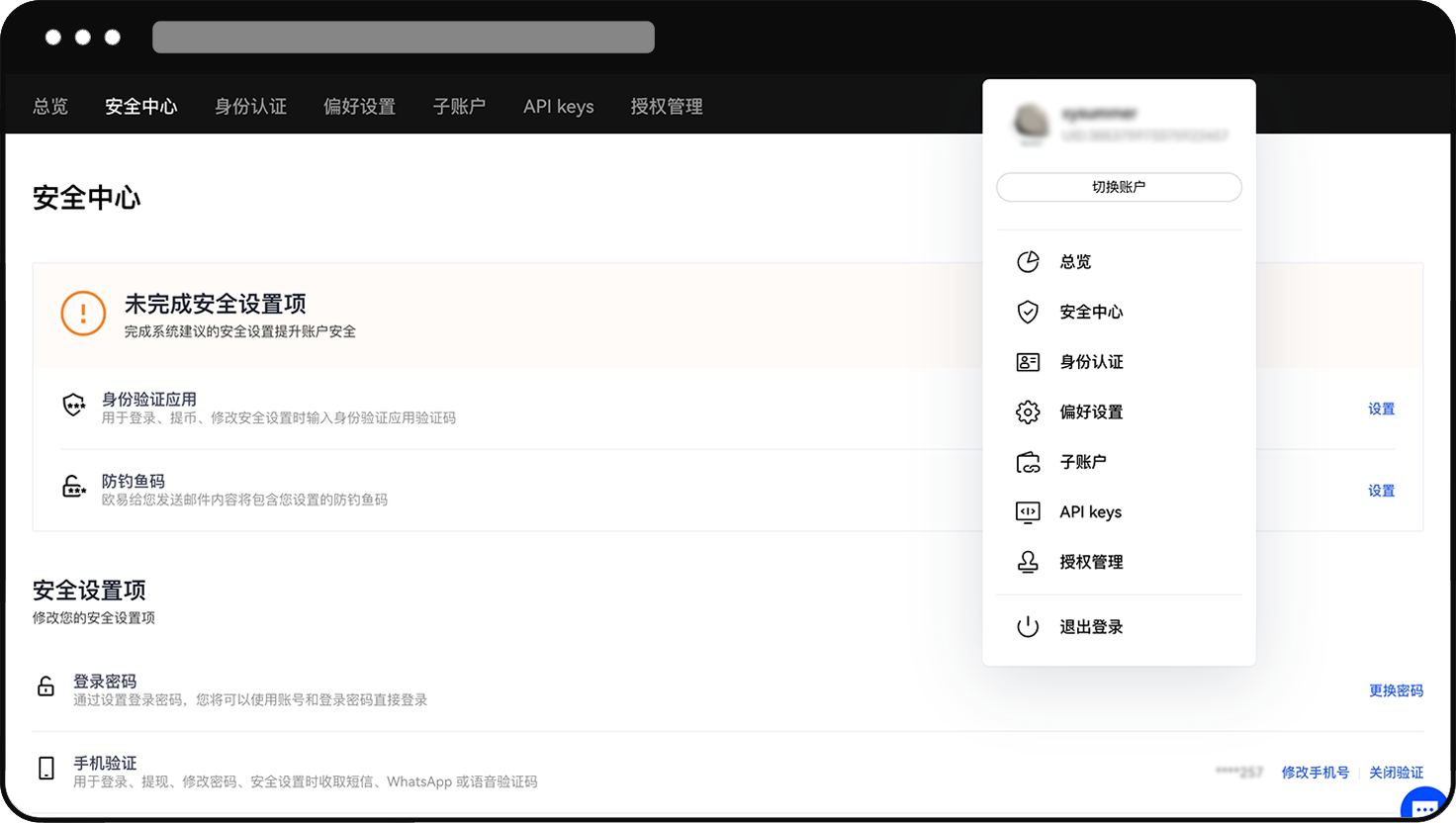
Task: Click 修改手机号 for 手机验证
Action: click(x=1315, y=773)
